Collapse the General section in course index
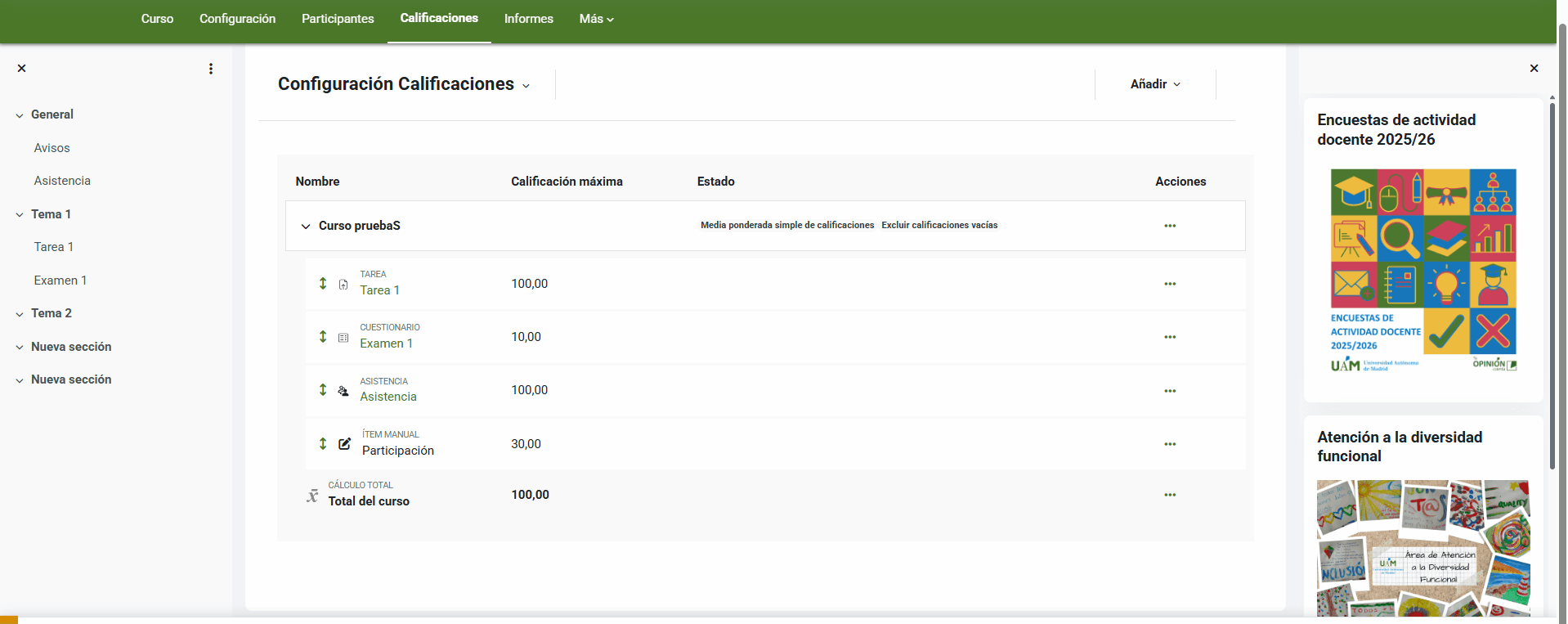The height and width of the screenshot is (624, 1568). coord(20,115)
